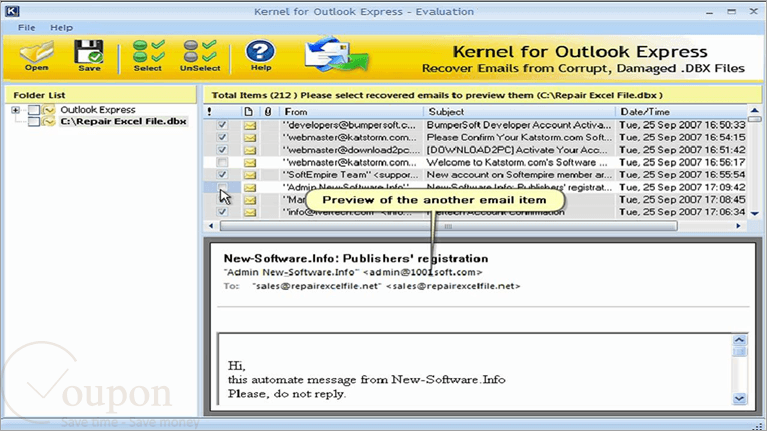Screen dimensions: 767x431
Task: Click envelope icon of Please Confirm Your Katstorm row
Action: coord(250,137)
